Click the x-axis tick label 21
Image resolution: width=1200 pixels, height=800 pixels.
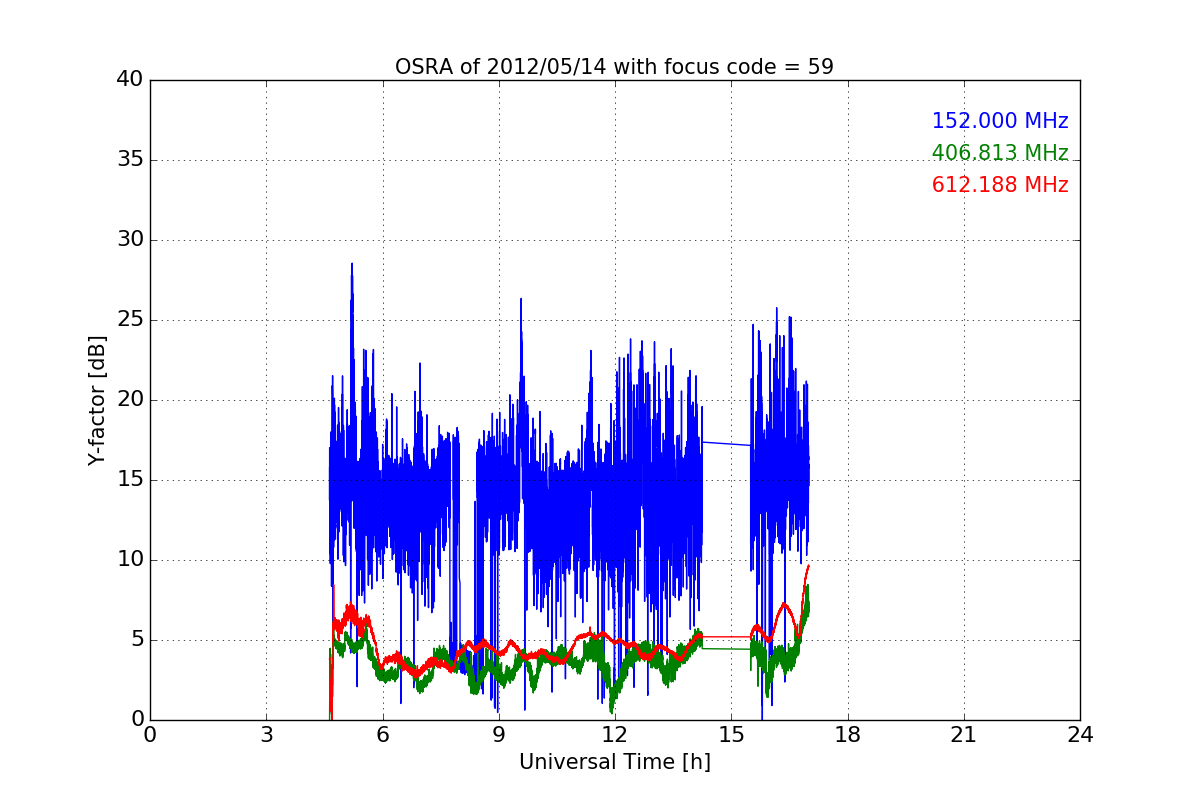coord(964,735)
